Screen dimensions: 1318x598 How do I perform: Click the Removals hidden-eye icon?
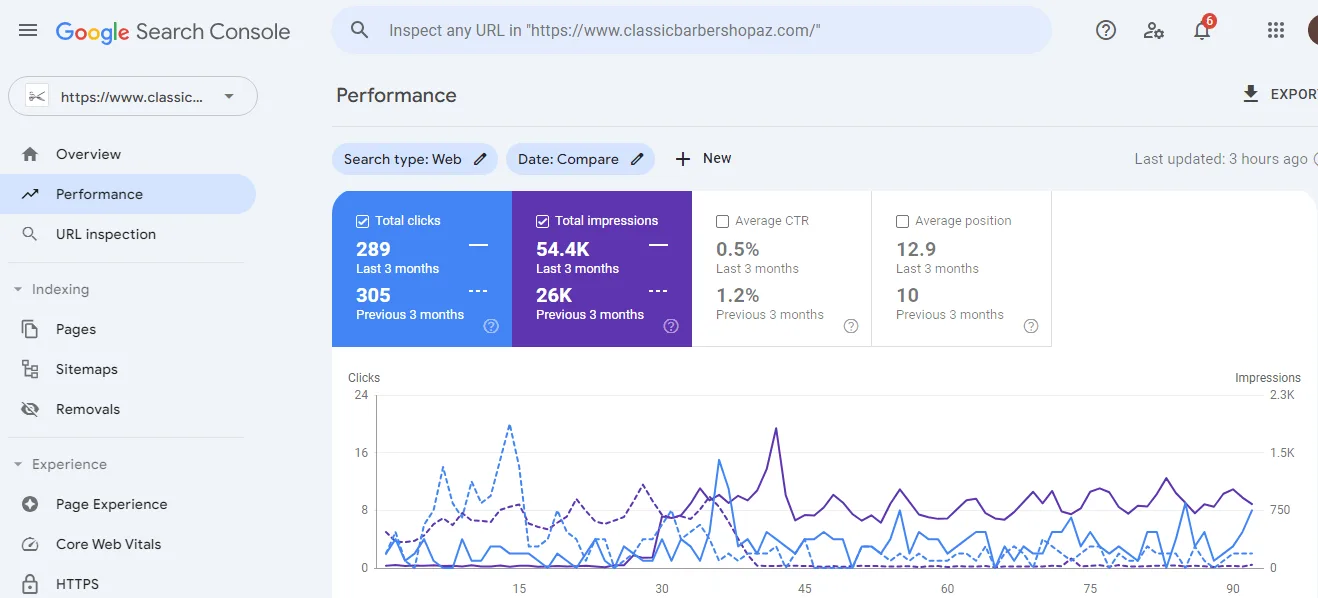pyautogui.click(x=30, y=409)
